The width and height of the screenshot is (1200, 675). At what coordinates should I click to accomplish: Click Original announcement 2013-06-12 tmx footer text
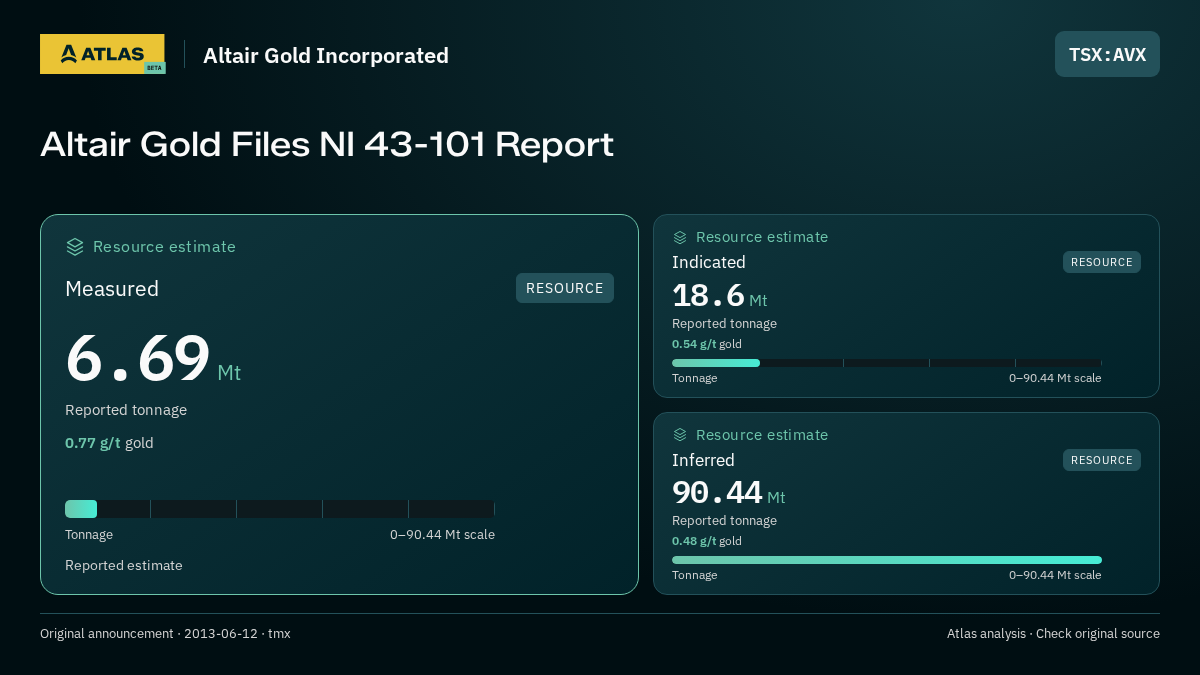point(165,634)
